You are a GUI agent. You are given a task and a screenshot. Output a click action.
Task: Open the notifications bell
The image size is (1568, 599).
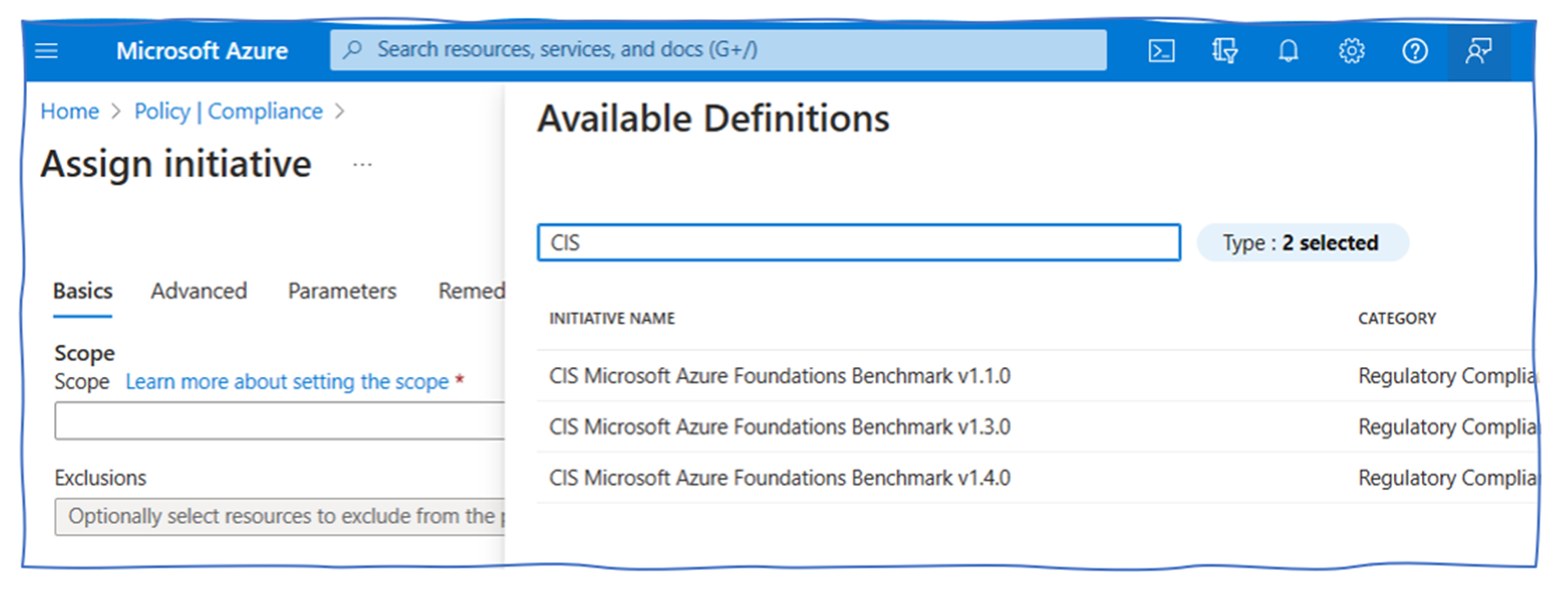tap(1288, 51)
